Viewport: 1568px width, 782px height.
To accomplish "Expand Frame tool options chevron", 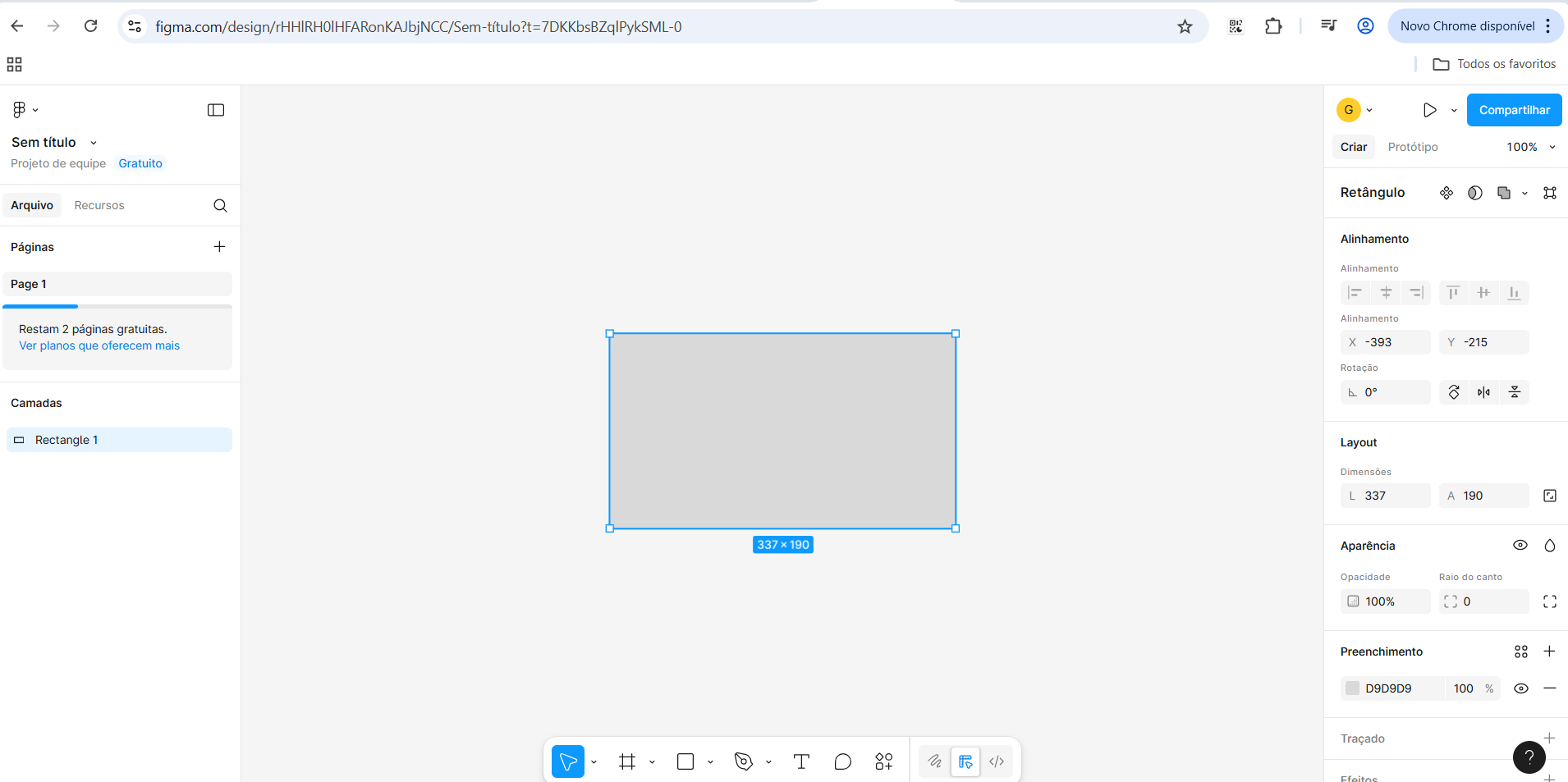I will click(652, 761).
